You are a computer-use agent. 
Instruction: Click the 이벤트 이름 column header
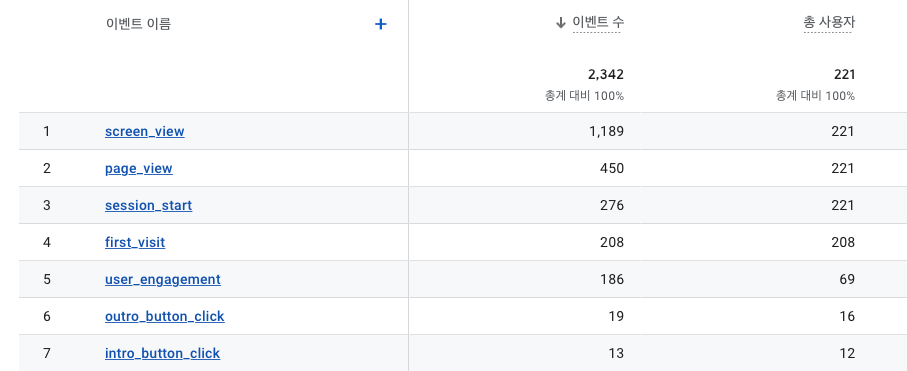(x=138, y=24)
